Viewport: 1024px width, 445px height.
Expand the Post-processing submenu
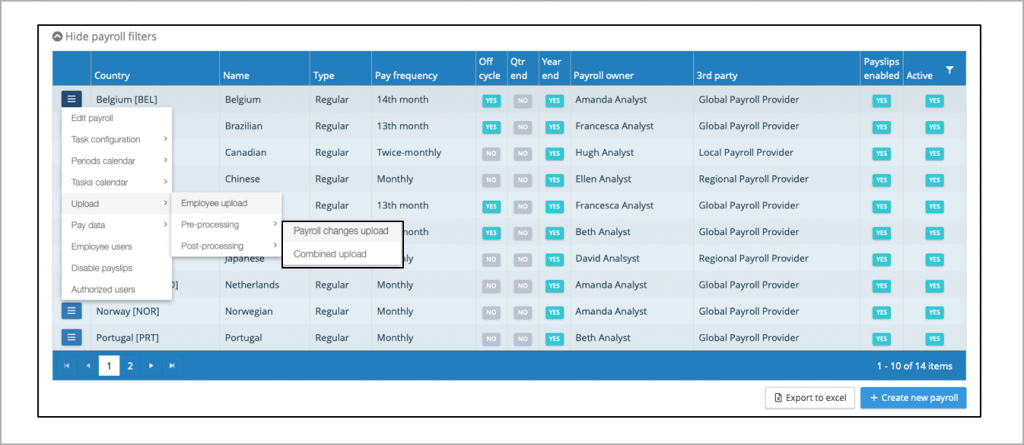coord(222,246)
